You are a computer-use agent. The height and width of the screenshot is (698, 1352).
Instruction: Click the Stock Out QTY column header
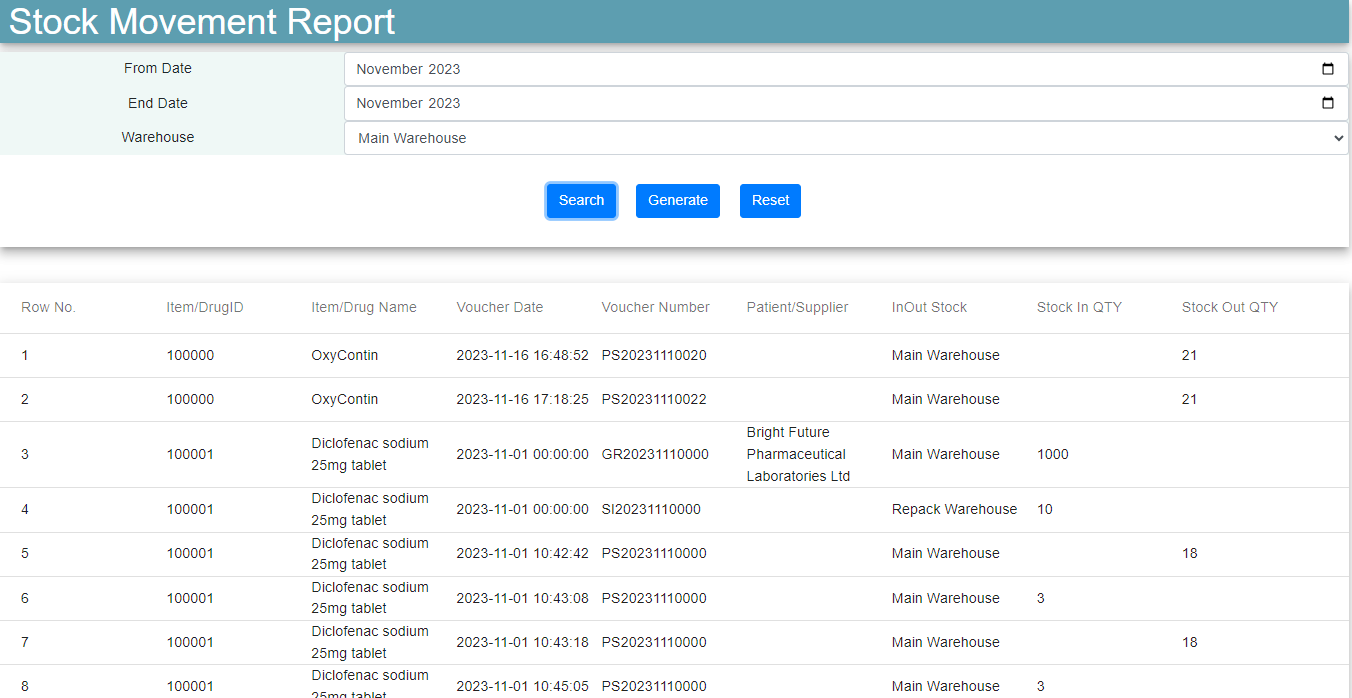(x=1230, y=307)
